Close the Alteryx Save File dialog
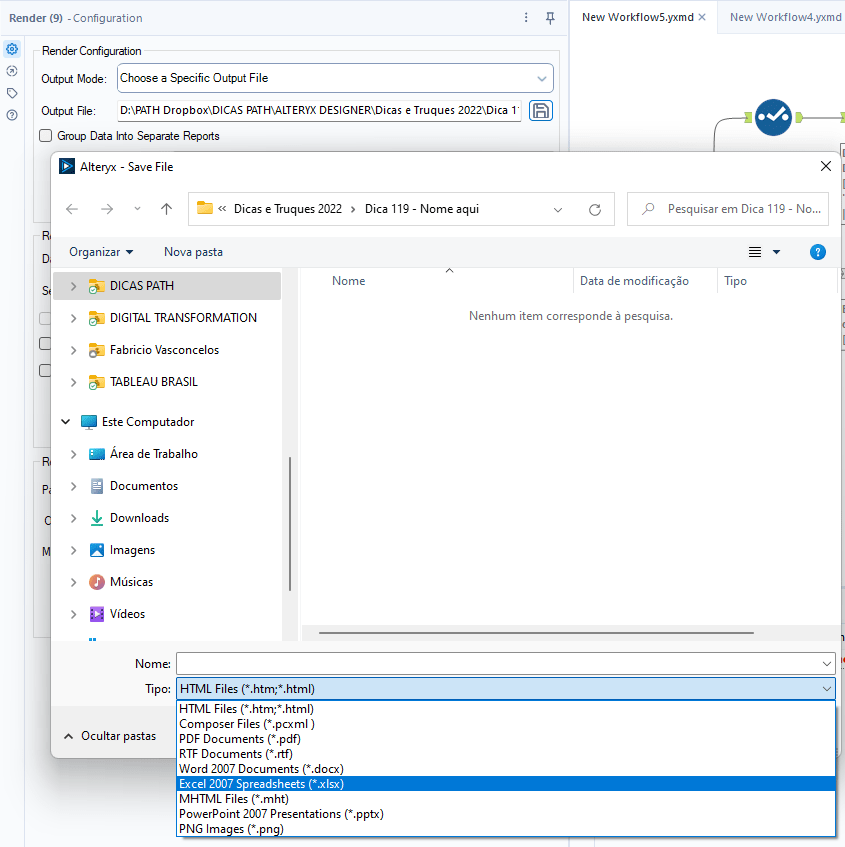This screenshot has height=847, width=845. tap(826, 166)
